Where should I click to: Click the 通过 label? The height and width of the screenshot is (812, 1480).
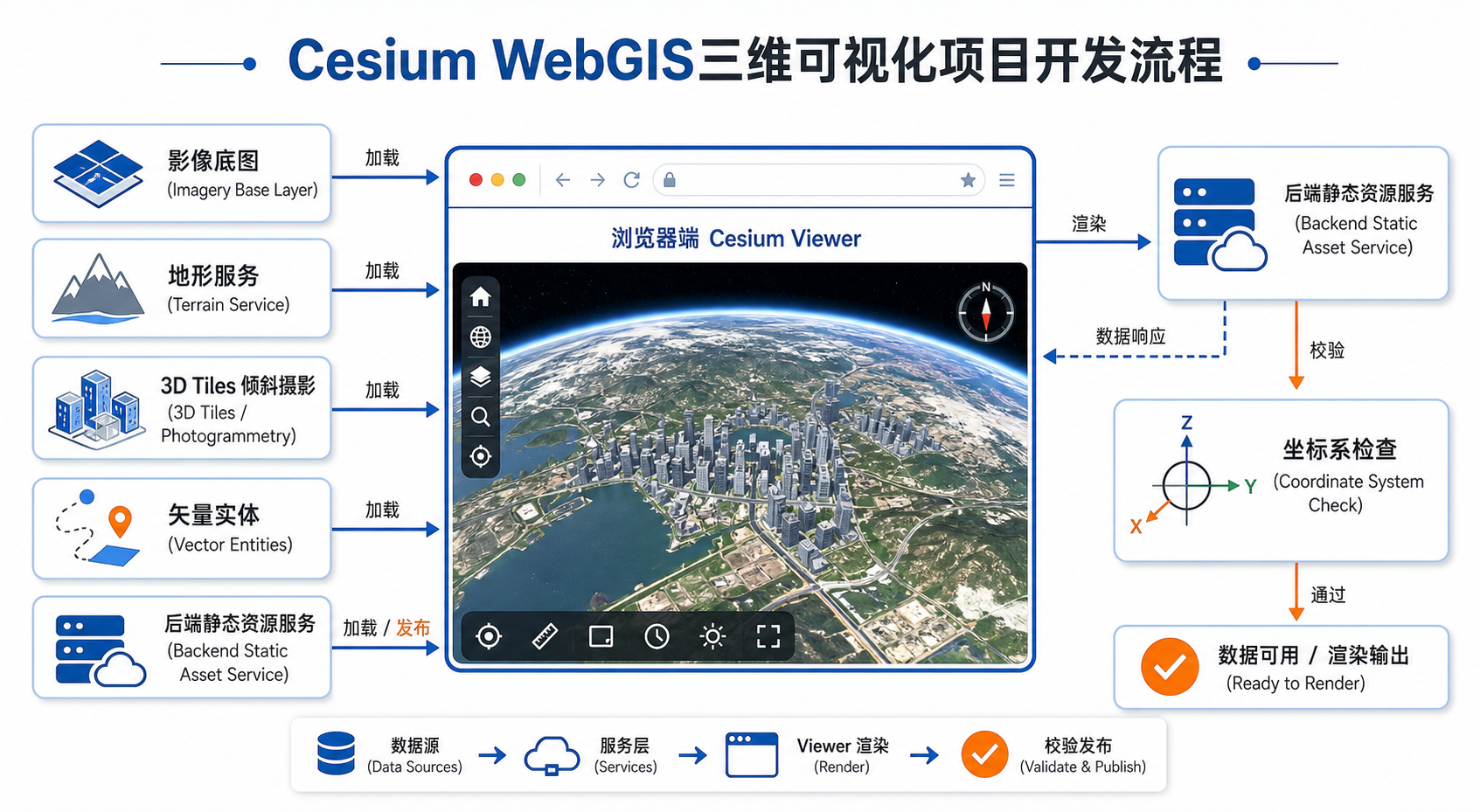pos(1328,595)
